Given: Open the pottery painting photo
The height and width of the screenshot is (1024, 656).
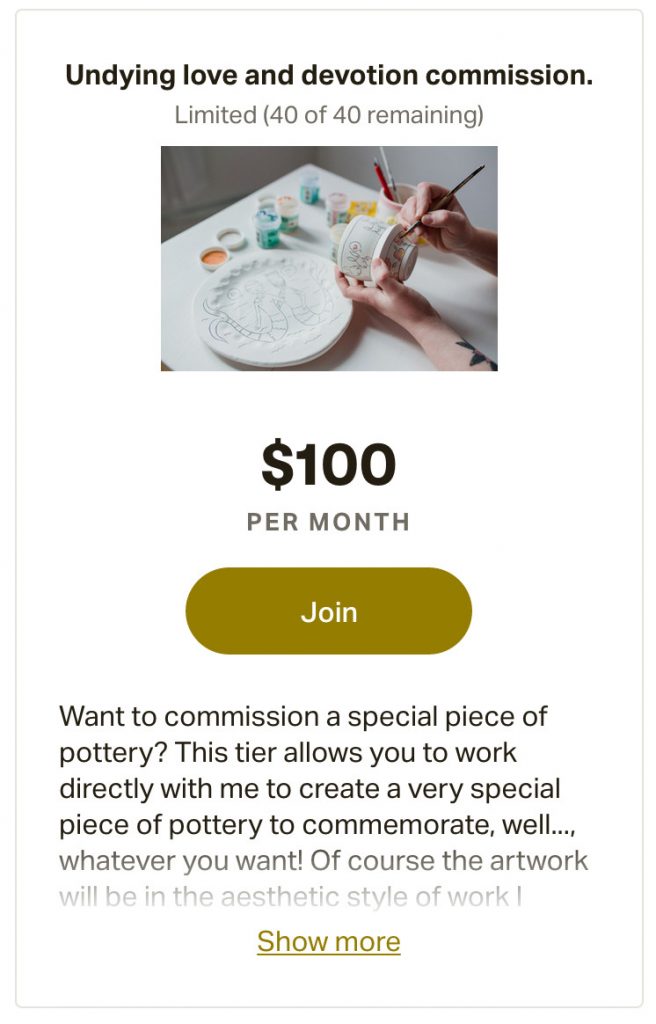Looking at the screenshot, I should point(328,258).
